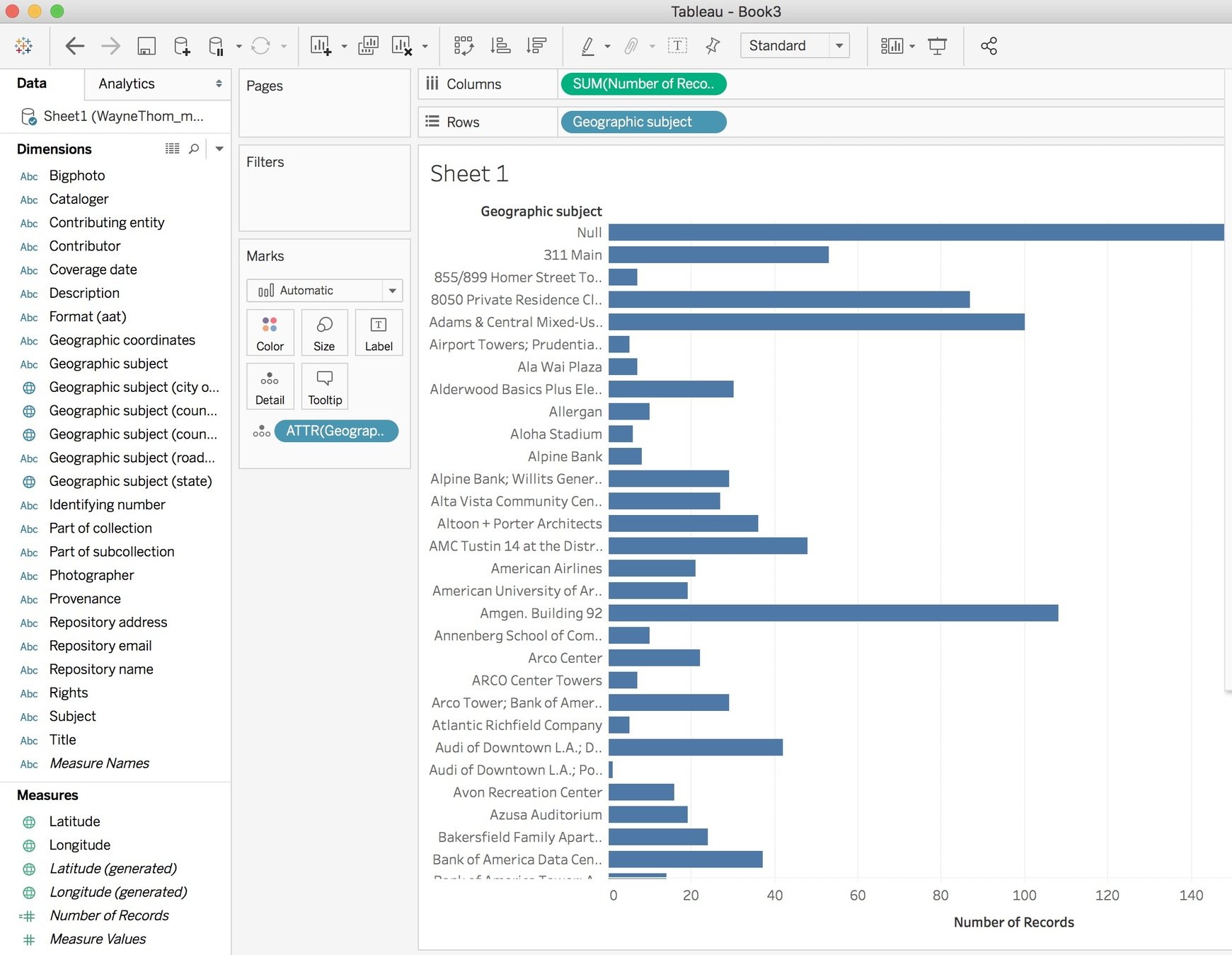The height and width of the screenshot is (955, 1232).
Task: Switch to the Data tab
Action: coord(32,83)
